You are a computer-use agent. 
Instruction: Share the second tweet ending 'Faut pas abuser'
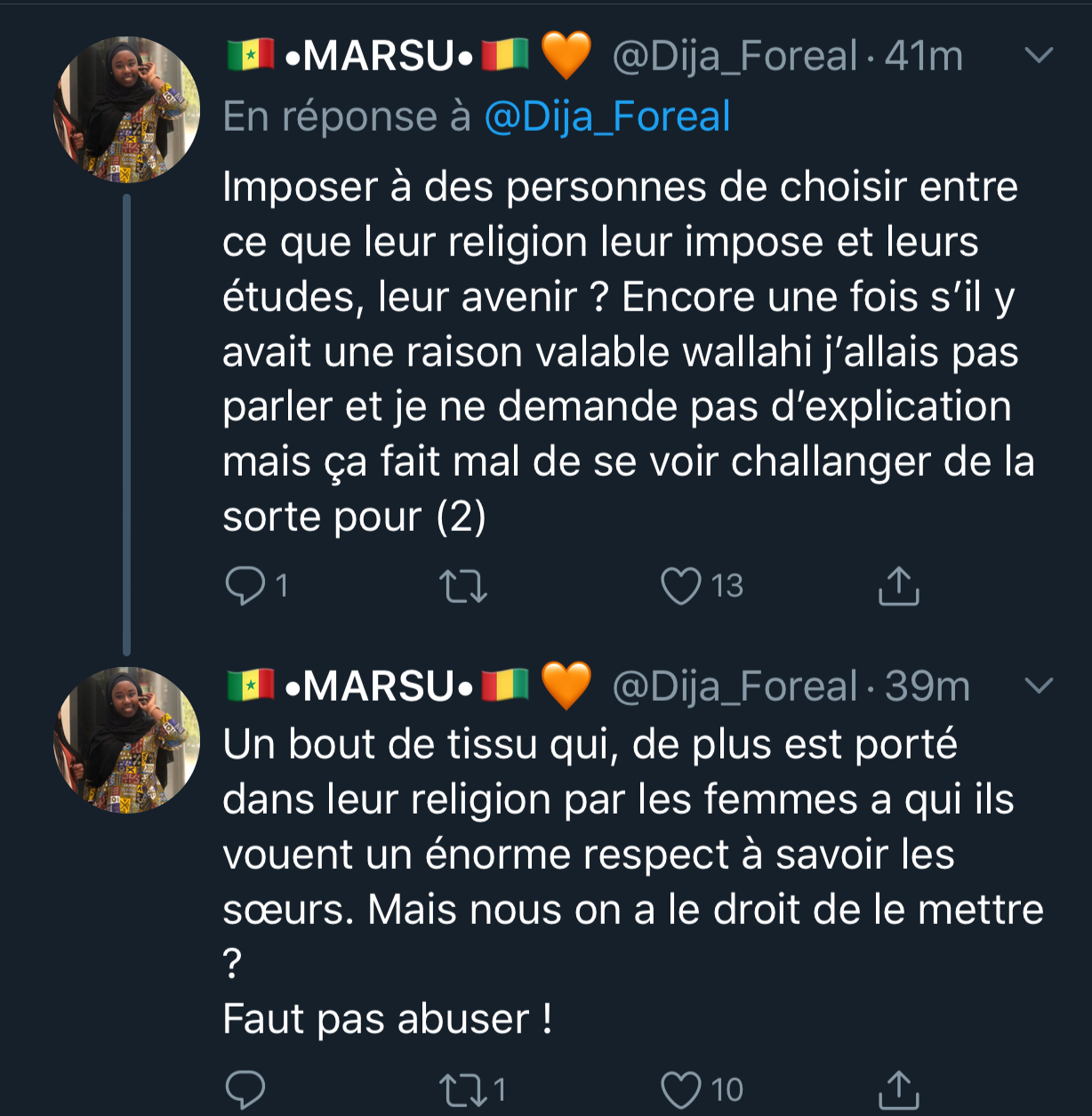[x=898, y=1089]
